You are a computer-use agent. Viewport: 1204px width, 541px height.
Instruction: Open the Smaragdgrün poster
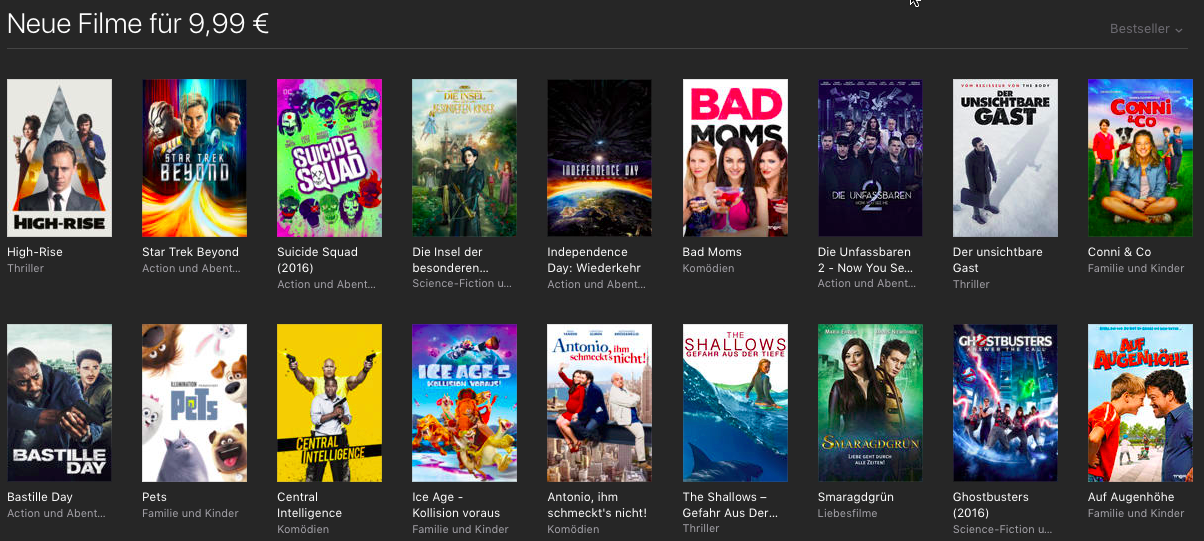click(x=870, y=403)
